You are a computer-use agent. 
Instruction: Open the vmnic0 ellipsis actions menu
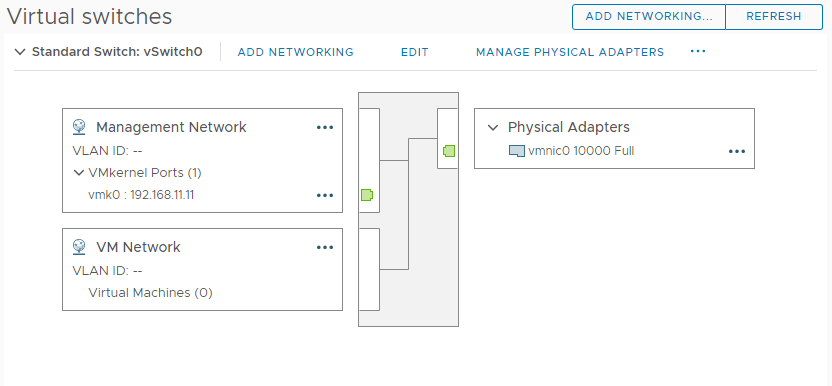pos(737,151)
